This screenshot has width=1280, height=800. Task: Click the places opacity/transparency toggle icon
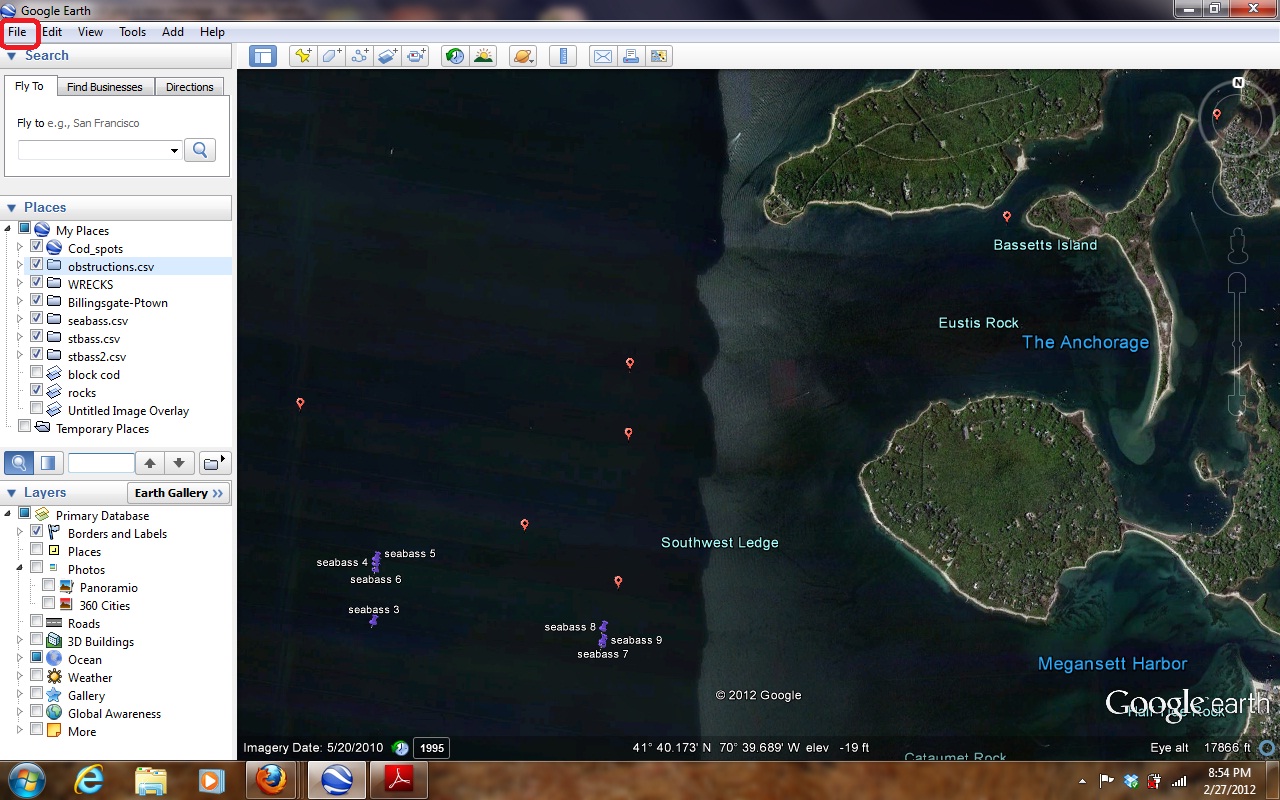coord(48,463)
